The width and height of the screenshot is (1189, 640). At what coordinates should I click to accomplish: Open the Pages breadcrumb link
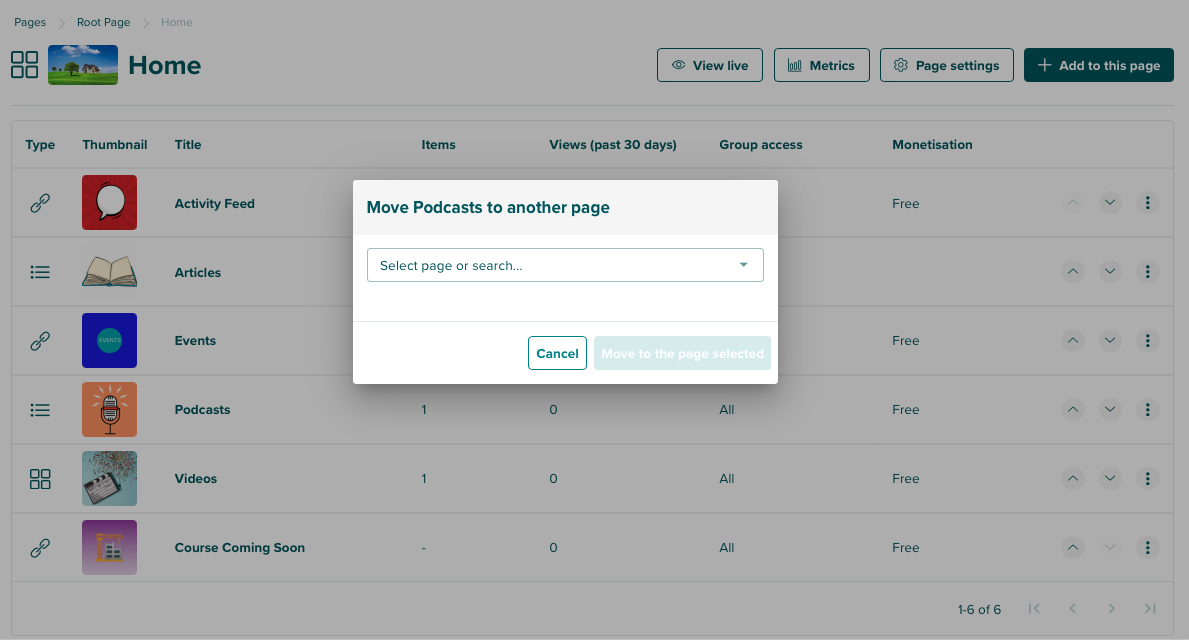(x=30, y=21)
